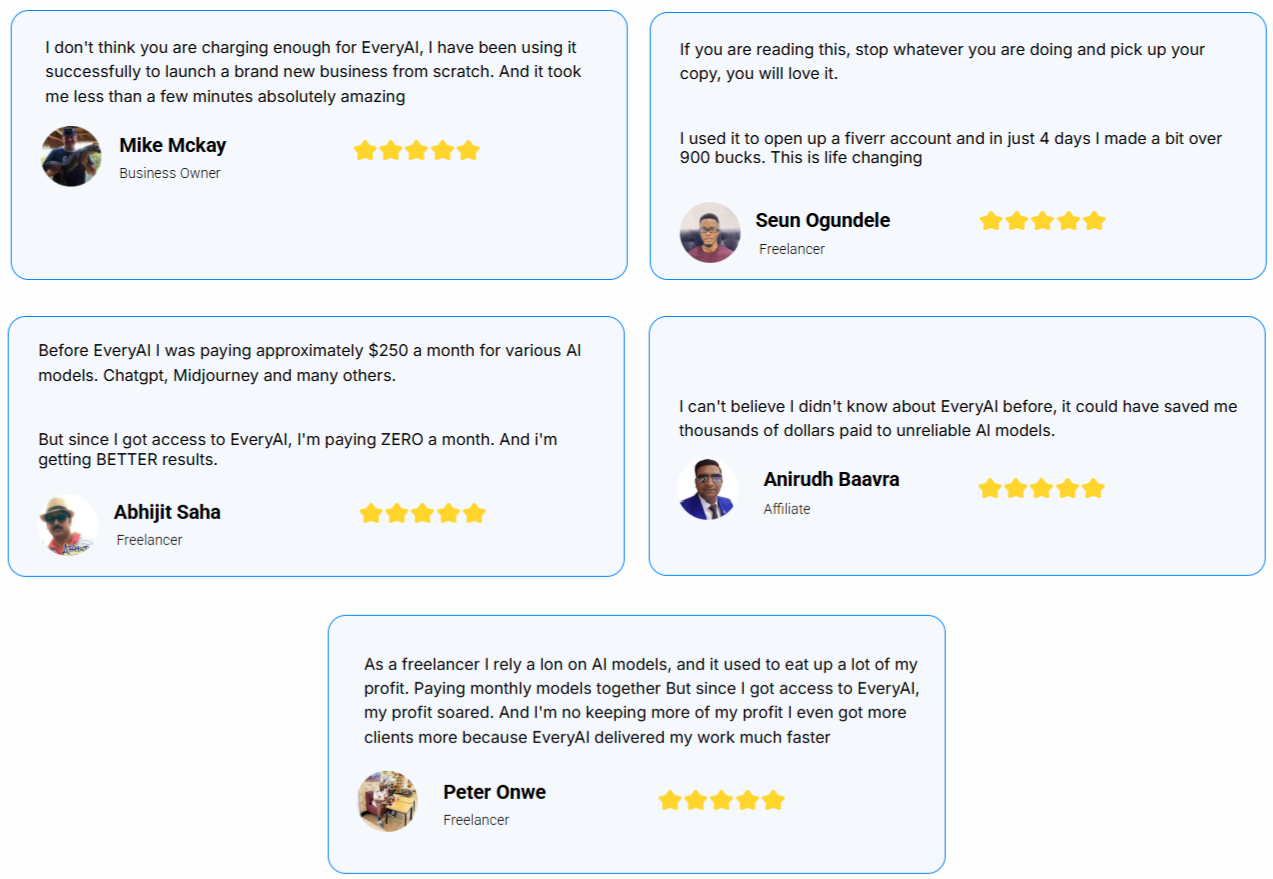Click the last star in Anirudh Baavra's rating
This screenshot has width=1273, height=879.
click(1093, 488)
